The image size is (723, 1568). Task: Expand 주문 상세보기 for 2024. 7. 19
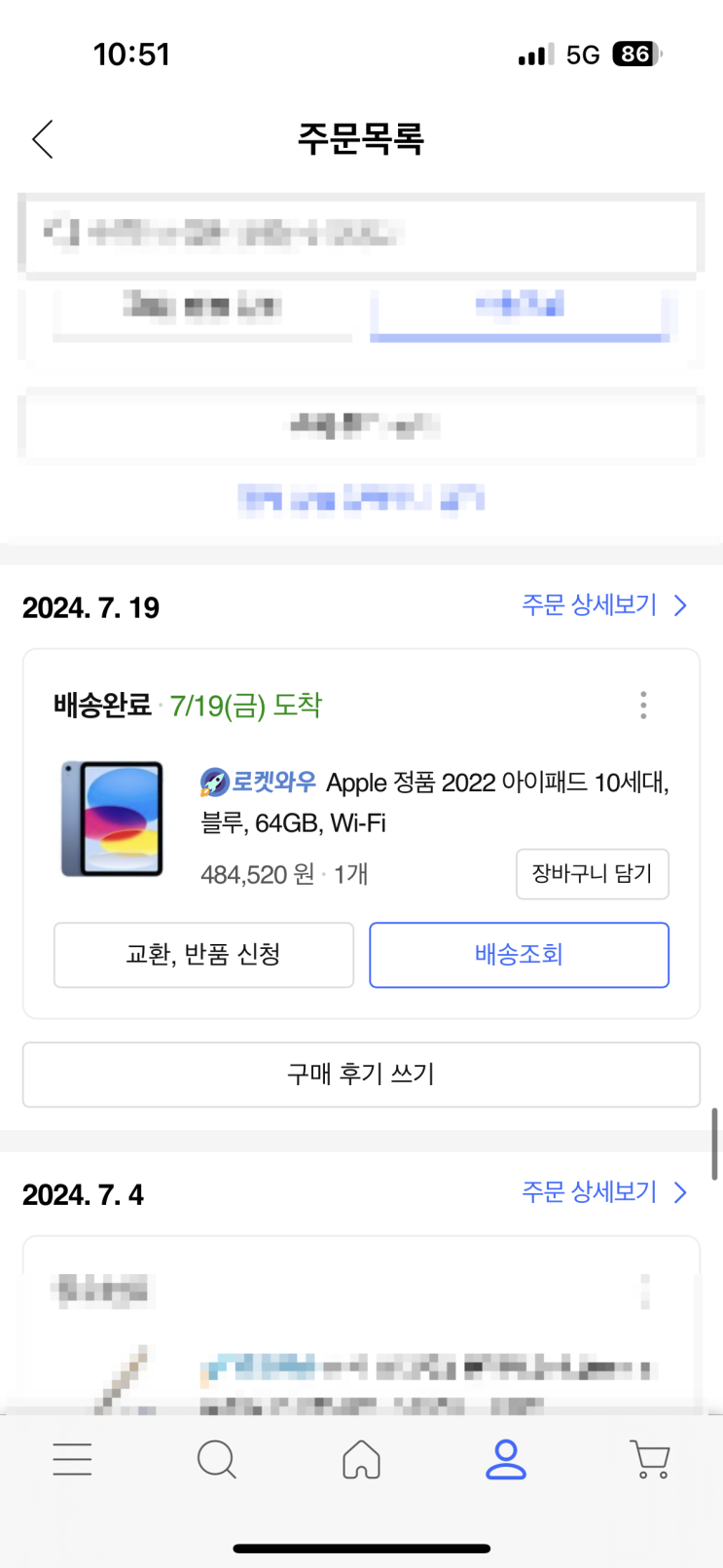pos(603,605)
